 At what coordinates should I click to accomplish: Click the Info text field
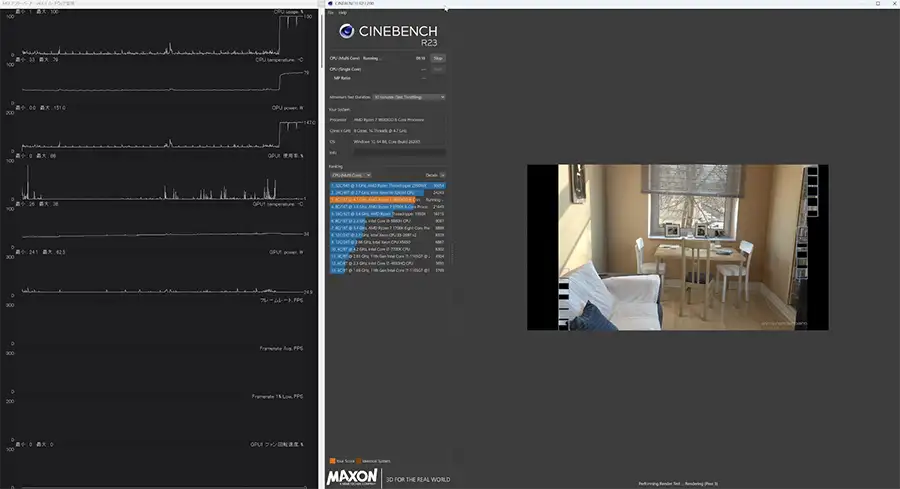click(x=399, y=153)
